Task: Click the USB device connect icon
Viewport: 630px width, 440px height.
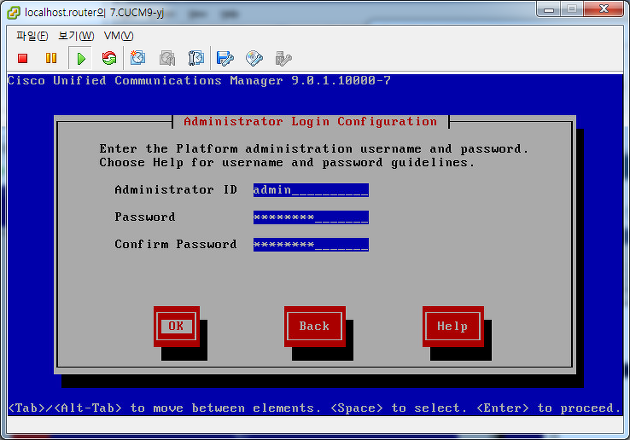Action: point(283,59)
